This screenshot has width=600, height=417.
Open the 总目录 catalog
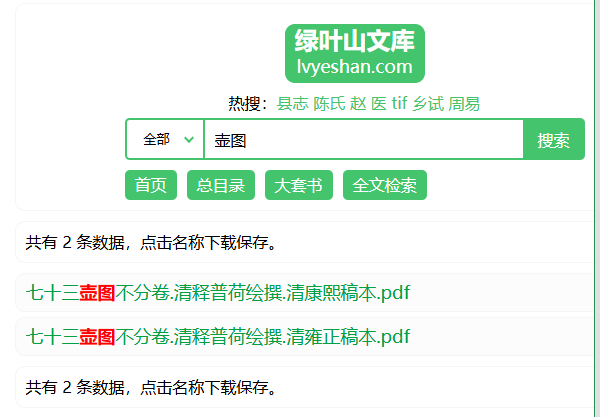point(221,185)
